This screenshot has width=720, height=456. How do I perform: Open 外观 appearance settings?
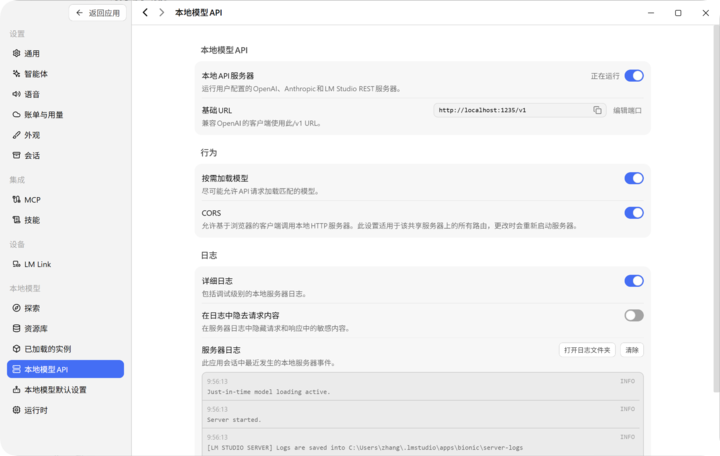[x=65, y=135]
